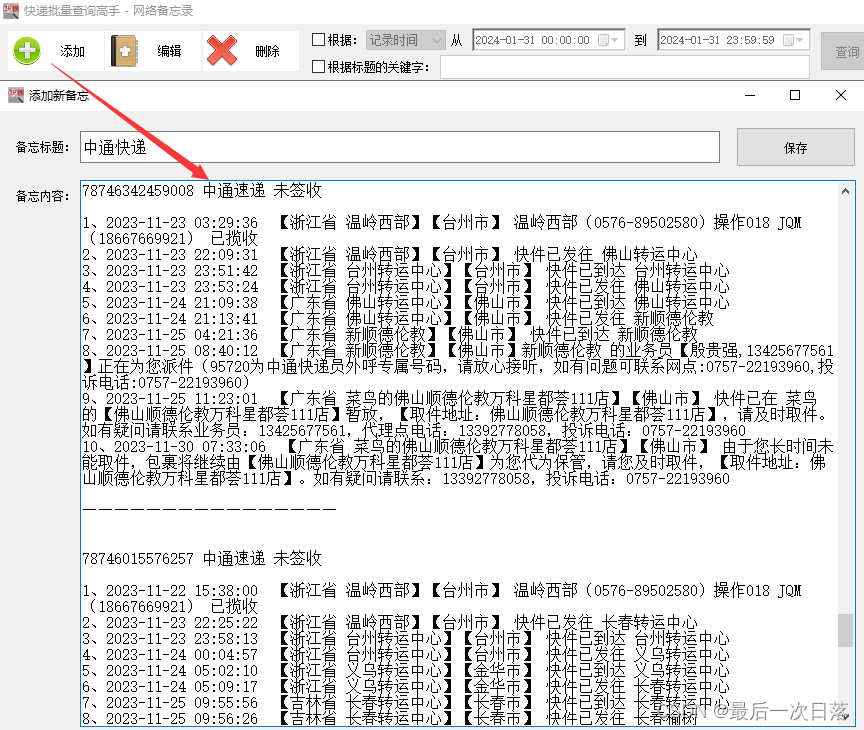Click the notebook Edit icon
This screenshot has width=864, height=730.
click(124, 51)
